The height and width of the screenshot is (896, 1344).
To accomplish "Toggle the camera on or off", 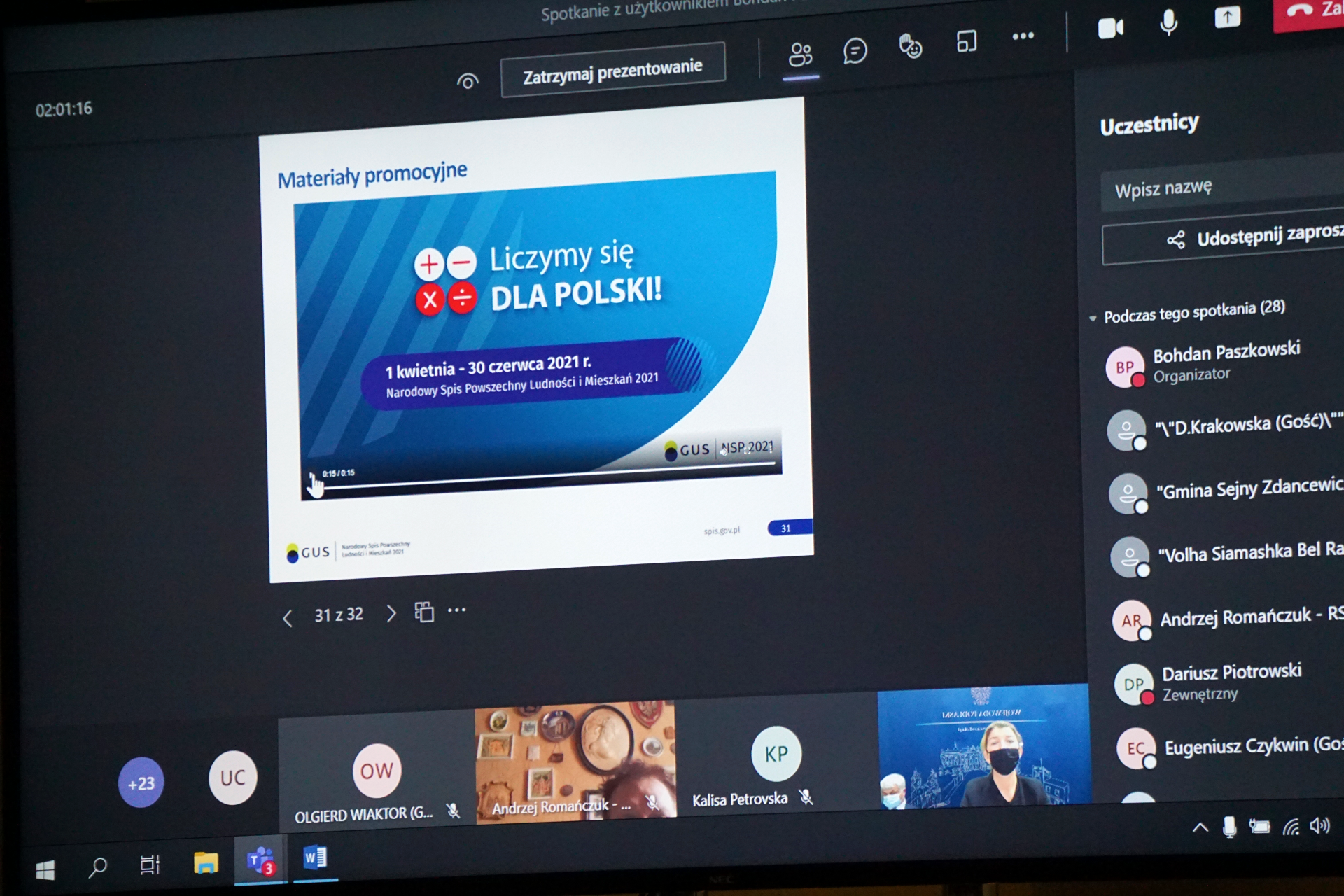I will click(1110, 28).
